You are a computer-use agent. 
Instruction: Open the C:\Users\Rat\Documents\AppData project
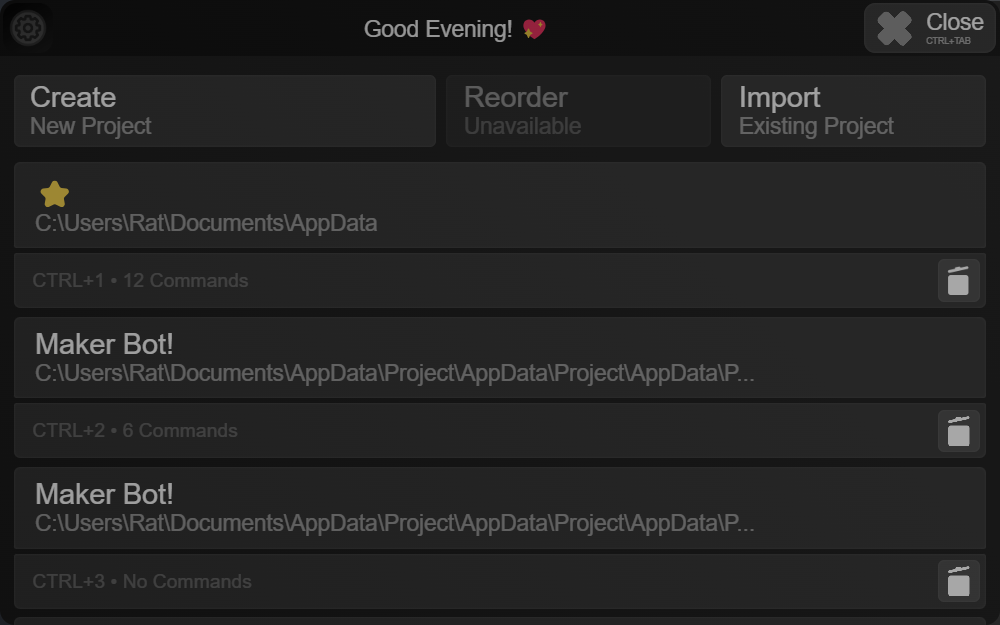coord(500,205)
